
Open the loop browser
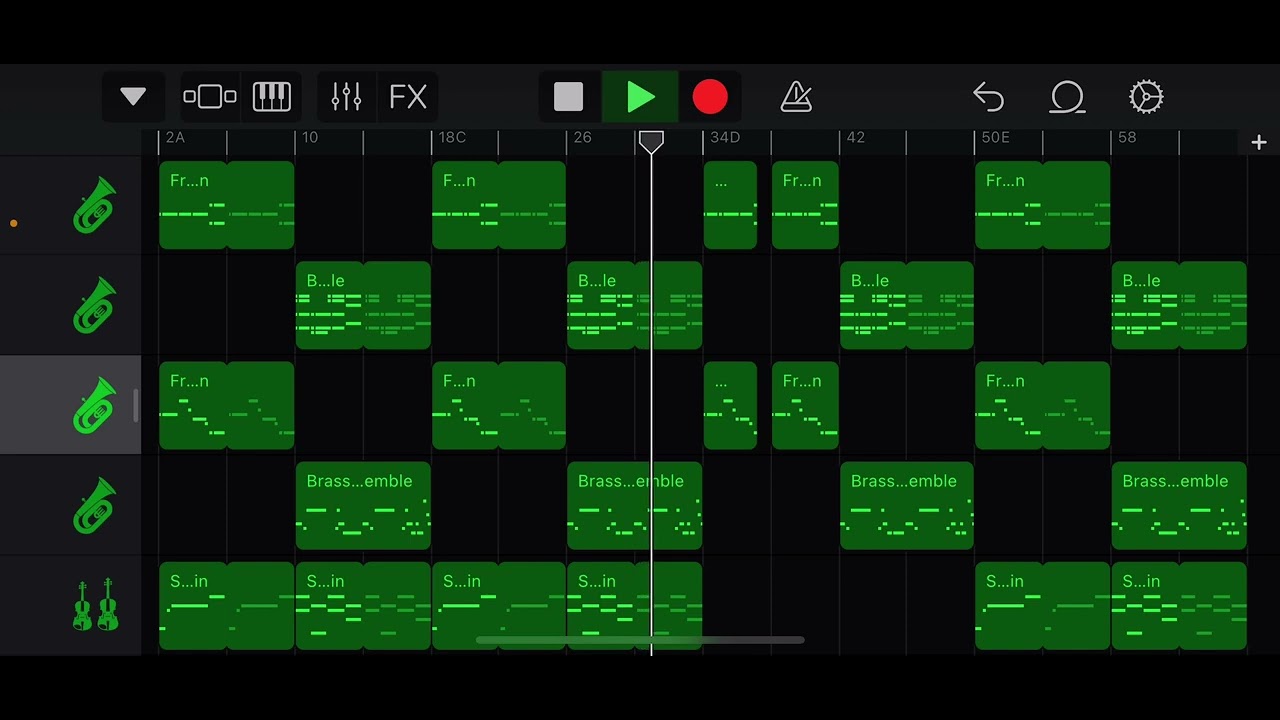[1067, 97]
